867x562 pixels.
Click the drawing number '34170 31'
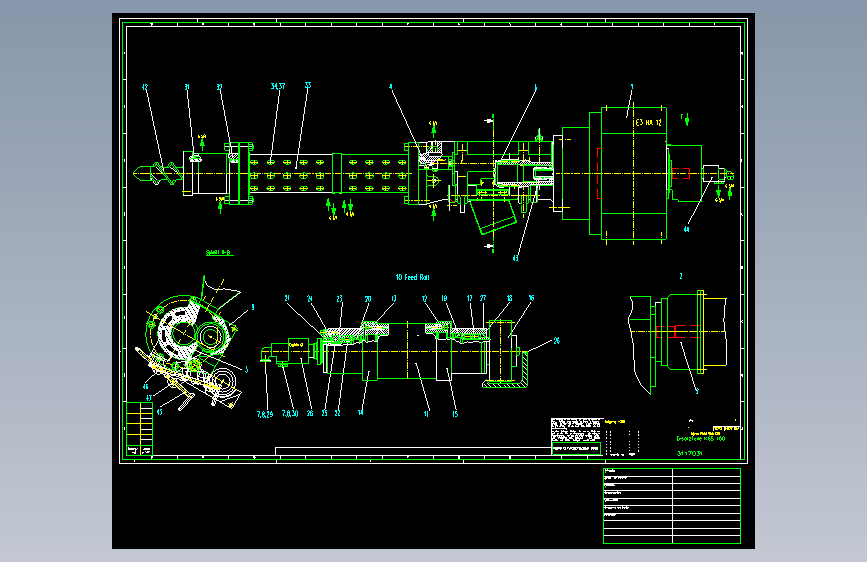click(690, 454)
